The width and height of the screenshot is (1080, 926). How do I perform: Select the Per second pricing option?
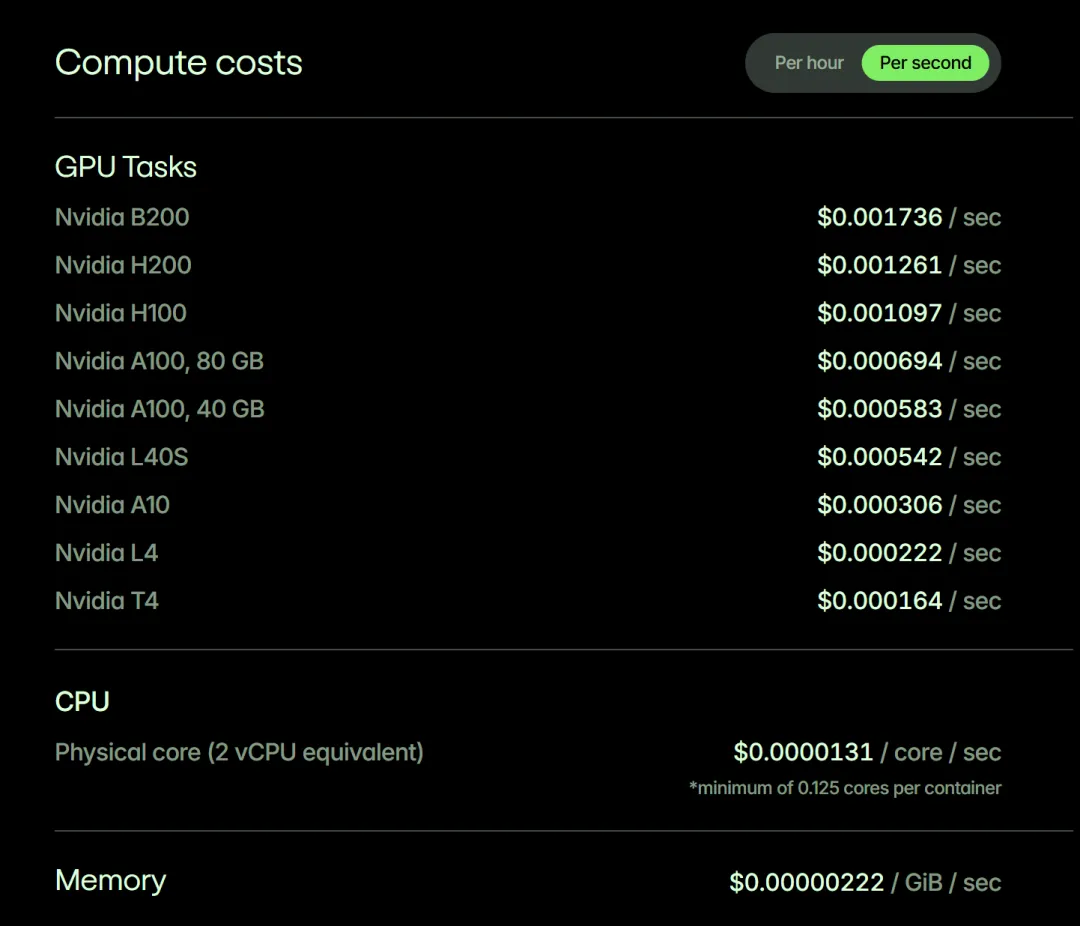(925, 63)
